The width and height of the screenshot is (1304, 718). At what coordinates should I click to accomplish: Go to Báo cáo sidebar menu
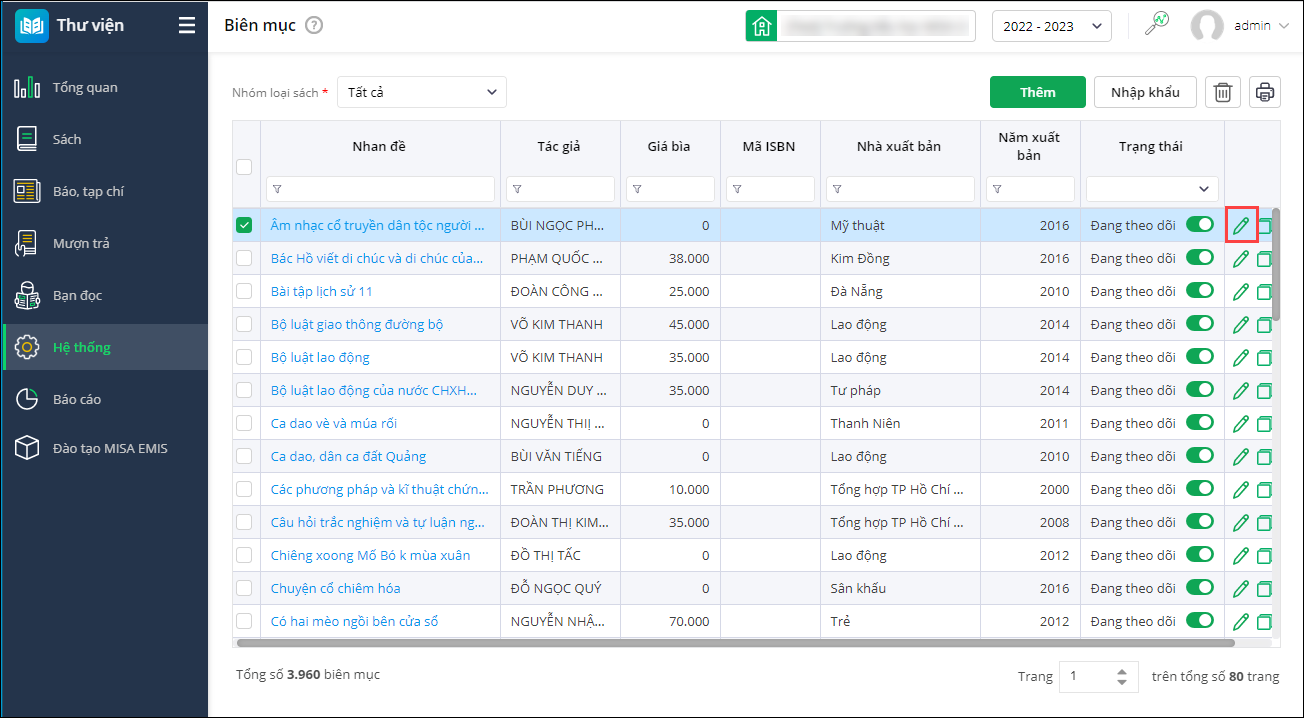point(77,399)
